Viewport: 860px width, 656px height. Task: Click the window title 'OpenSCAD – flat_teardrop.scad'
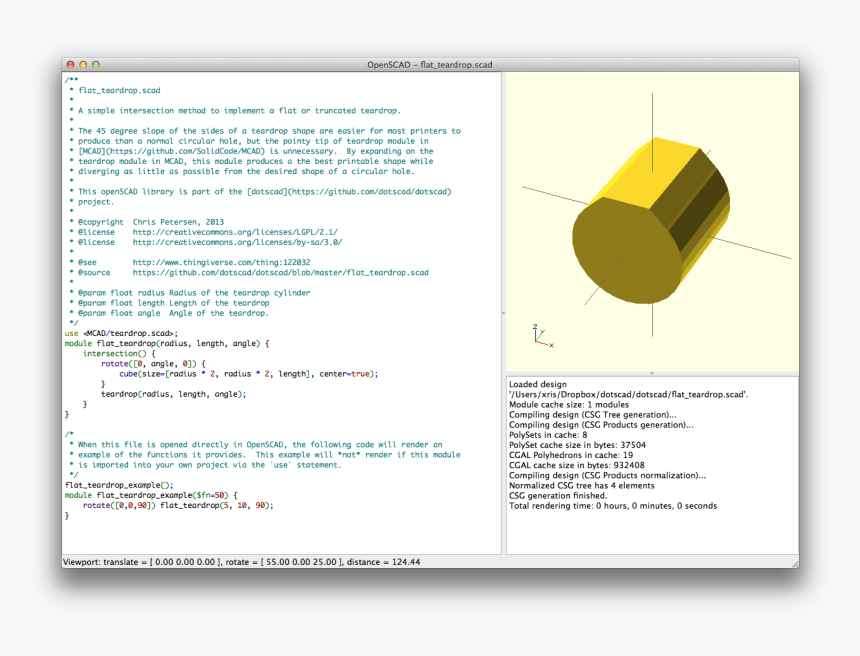pyautogui.click(x=429, y=65)
